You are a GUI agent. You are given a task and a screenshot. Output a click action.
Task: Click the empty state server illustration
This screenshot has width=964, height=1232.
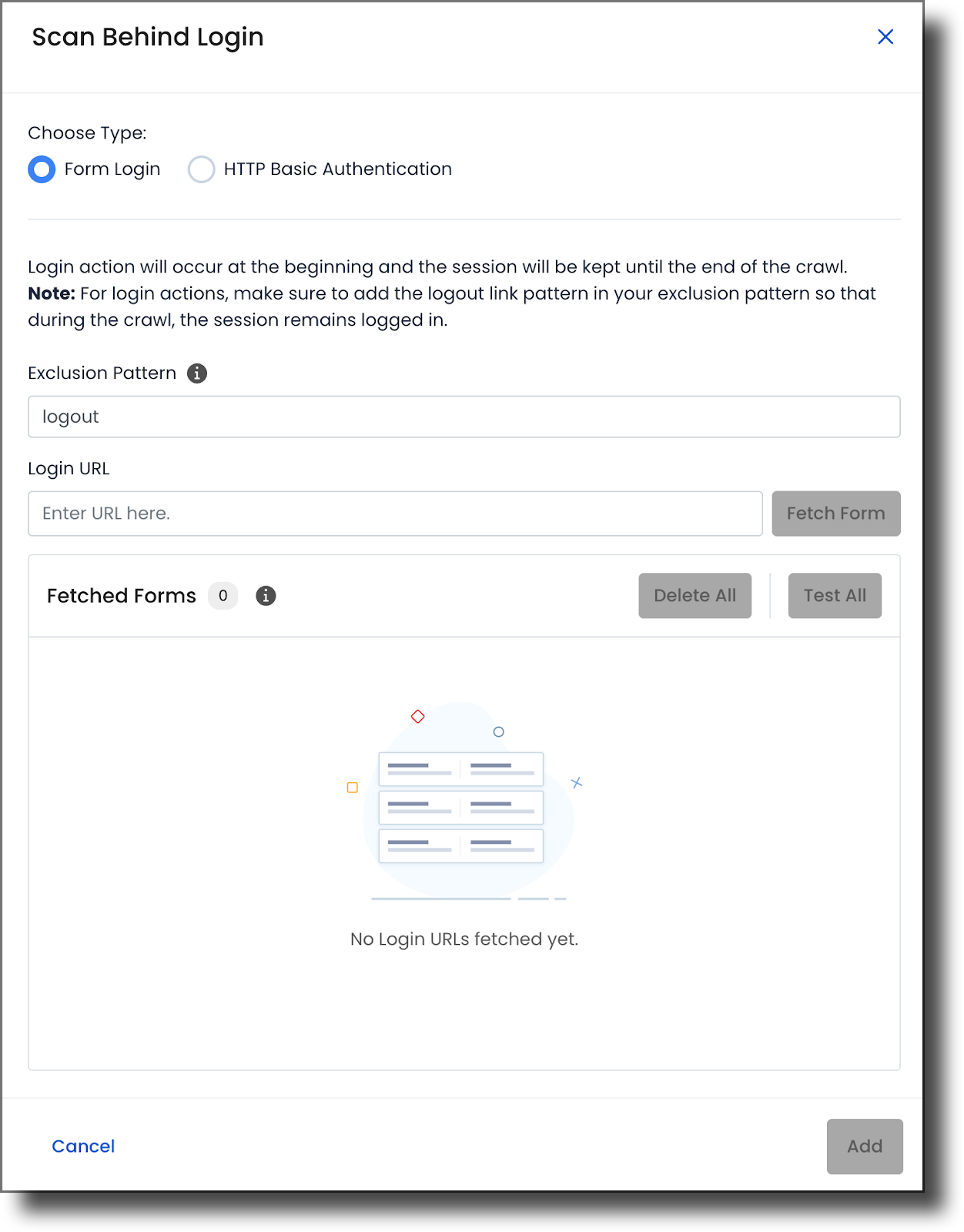pos(460,807)
